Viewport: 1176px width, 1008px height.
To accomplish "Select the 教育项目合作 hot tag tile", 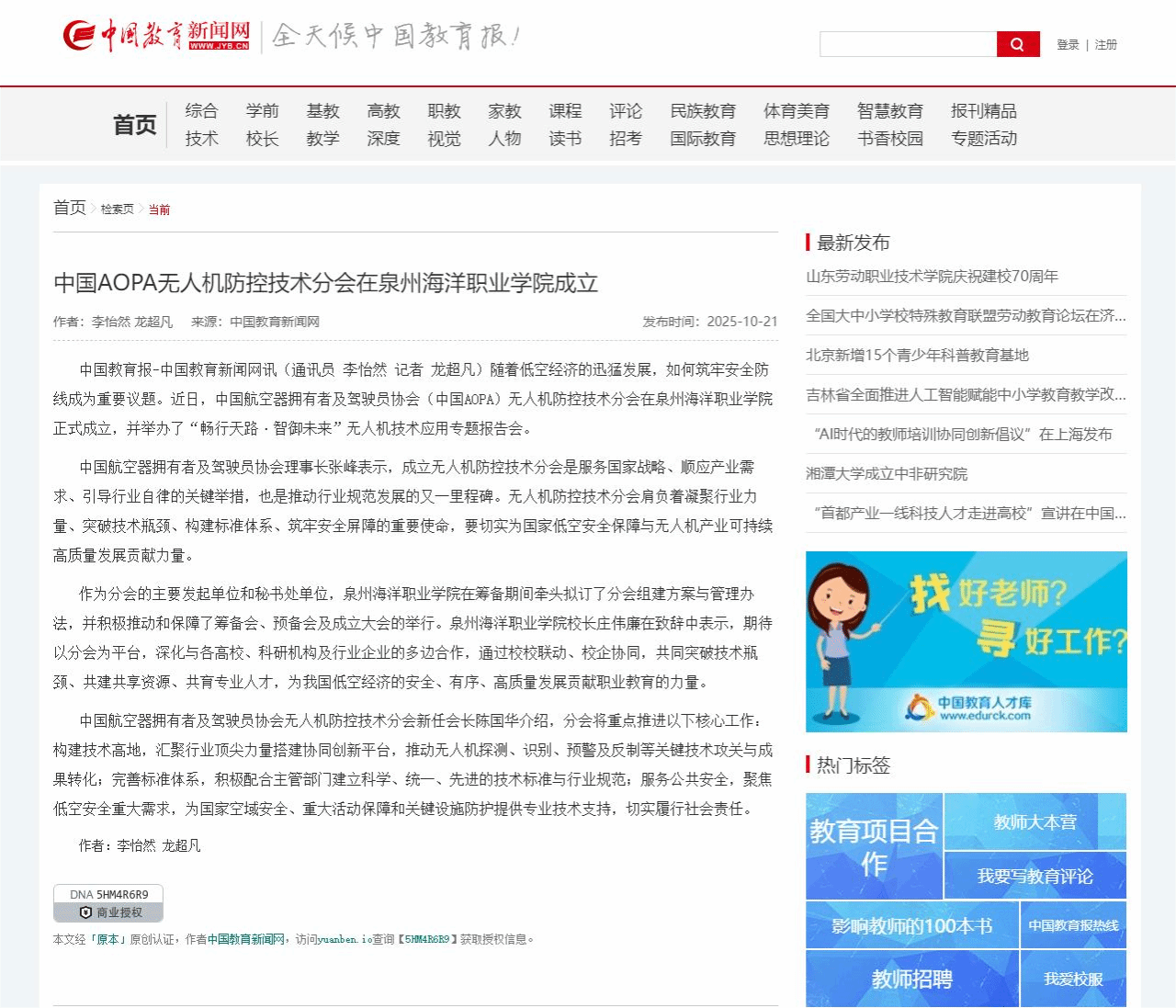I will tap(874, 846).
